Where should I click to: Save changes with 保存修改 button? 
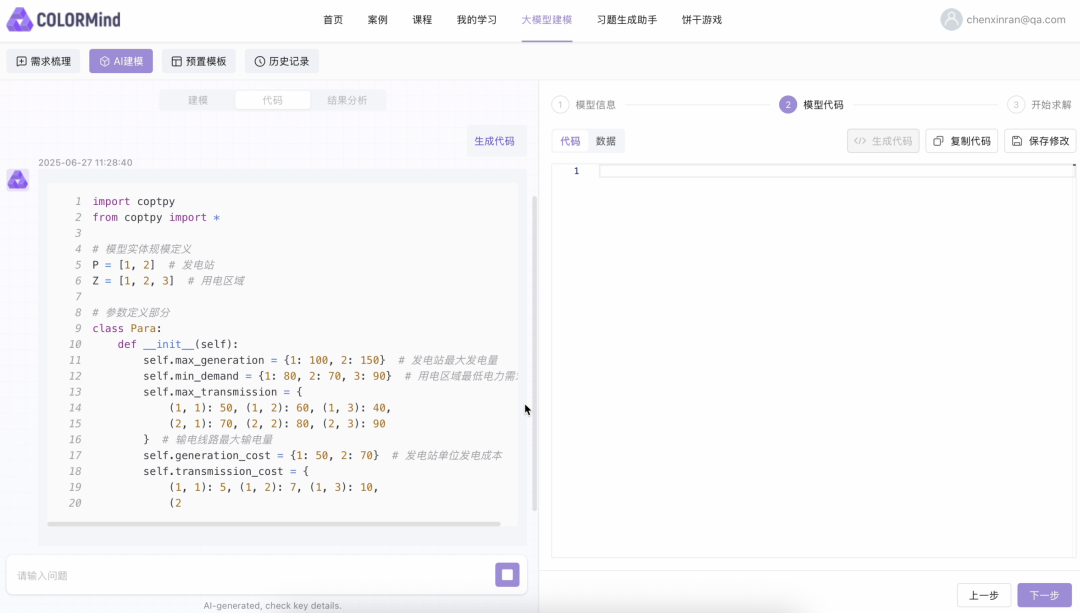pos(1040,141)
